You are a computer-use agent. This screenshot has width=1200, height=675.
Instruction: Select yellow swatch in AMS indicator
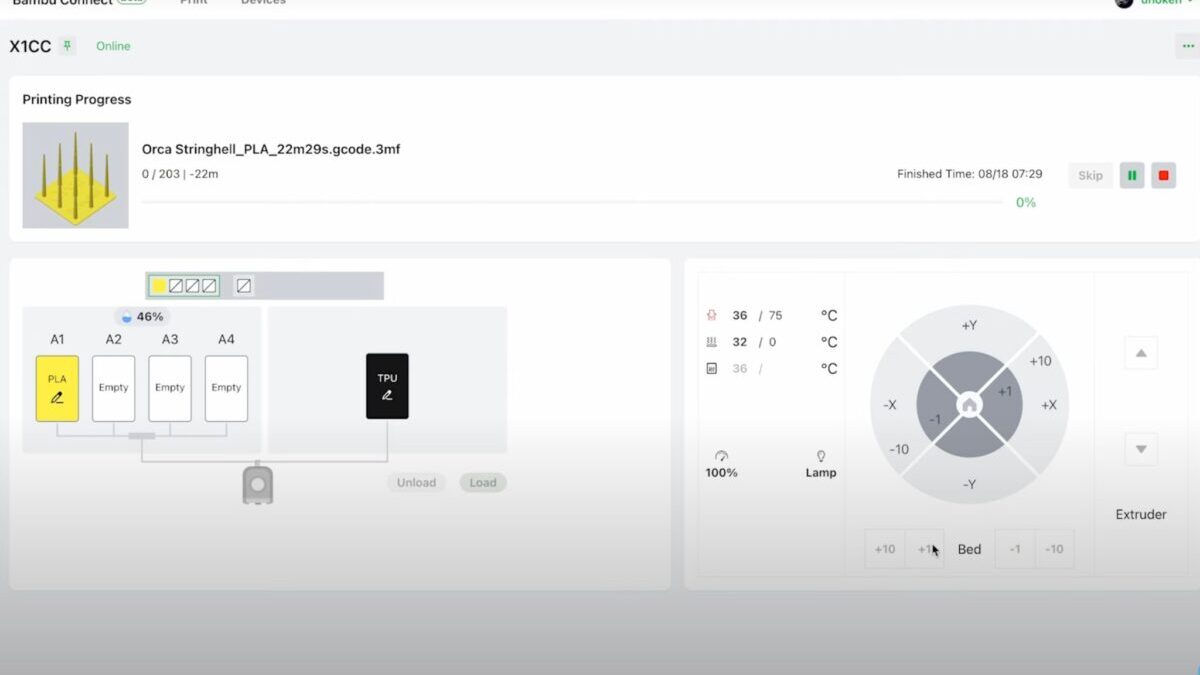159,286
